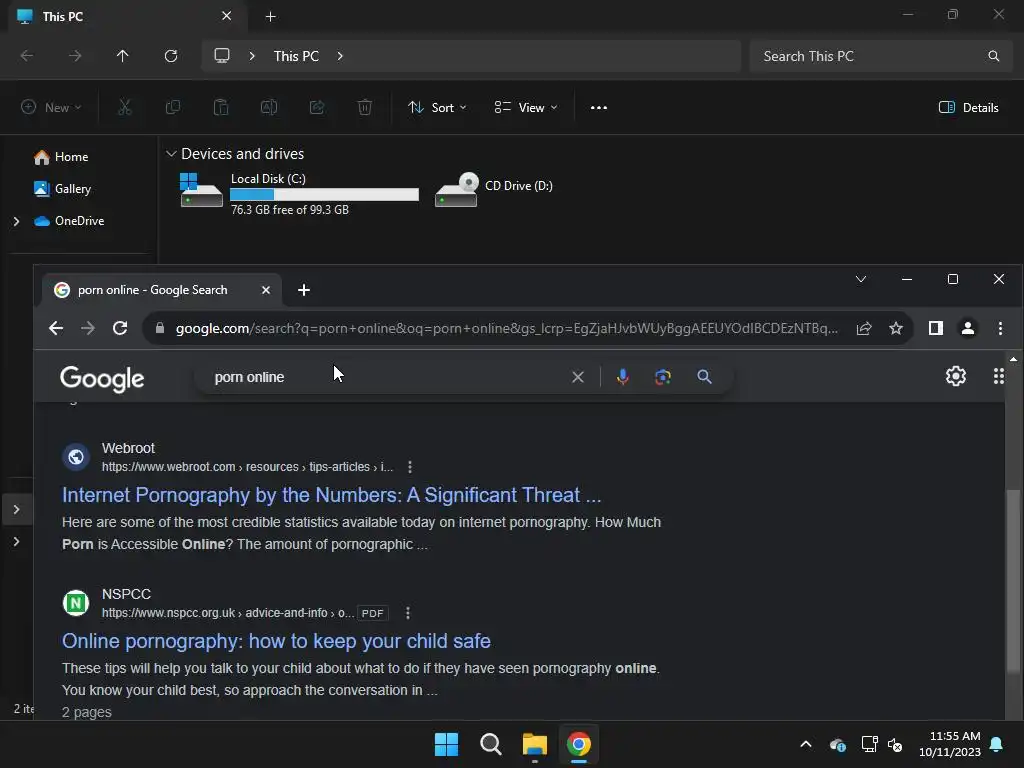
Task: Click the padlock site info icon
Action: click(x=160, y=328)
